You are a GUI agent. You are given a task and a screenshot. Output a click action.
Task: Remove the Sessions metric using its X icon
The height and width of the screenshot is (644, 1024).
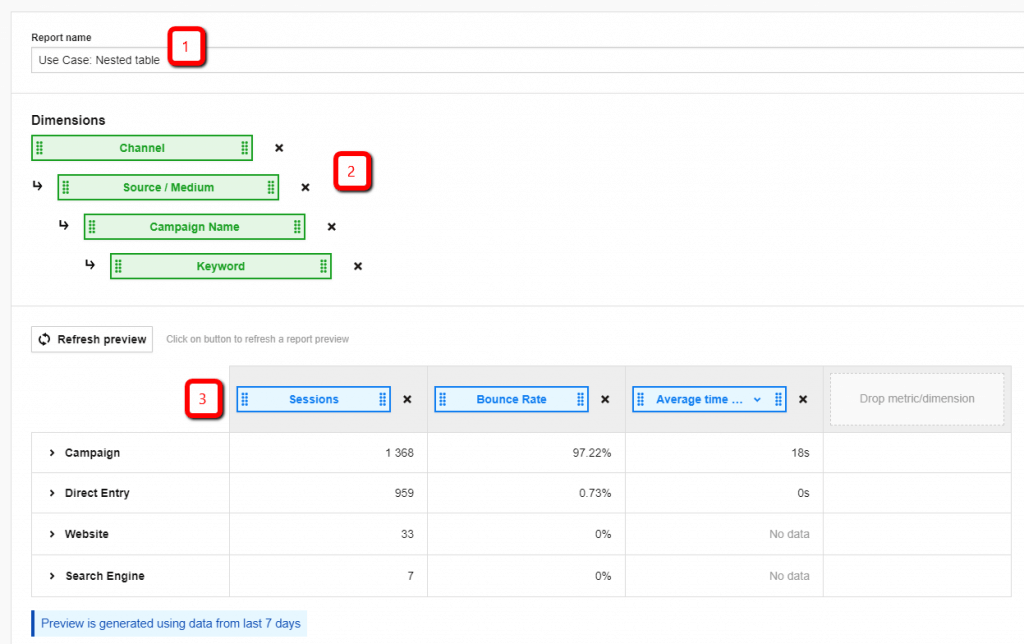click(407, 398)
